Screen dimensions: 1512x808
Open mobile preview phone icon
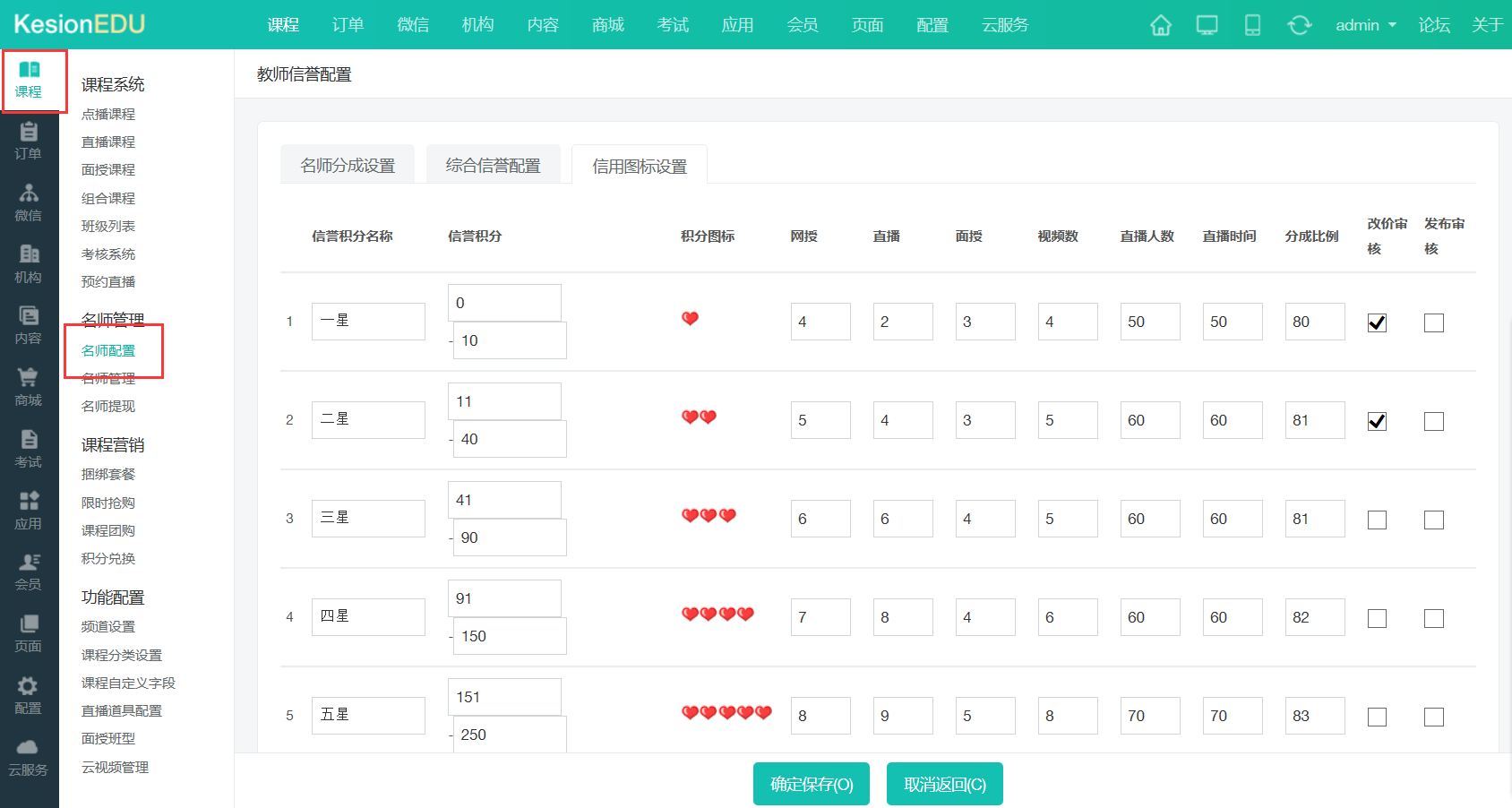[x=1252, y=25]
